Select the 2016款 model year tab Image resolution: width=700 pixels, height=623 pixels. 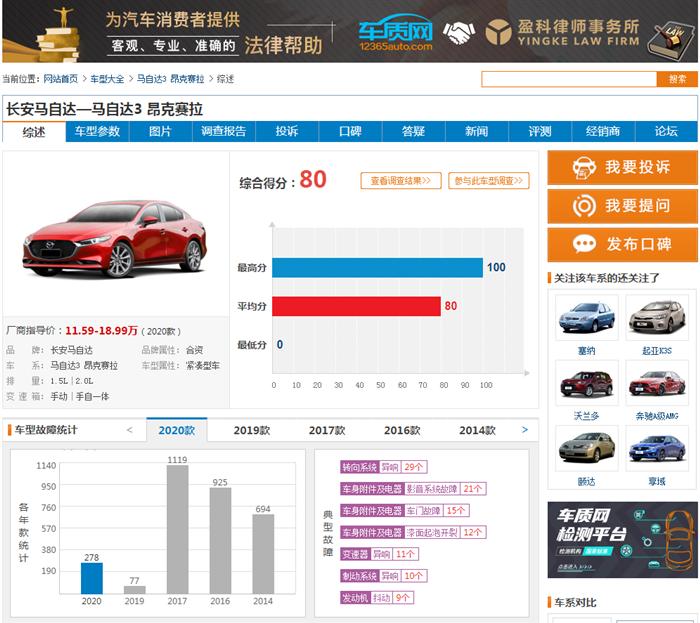tap(402, 430)
